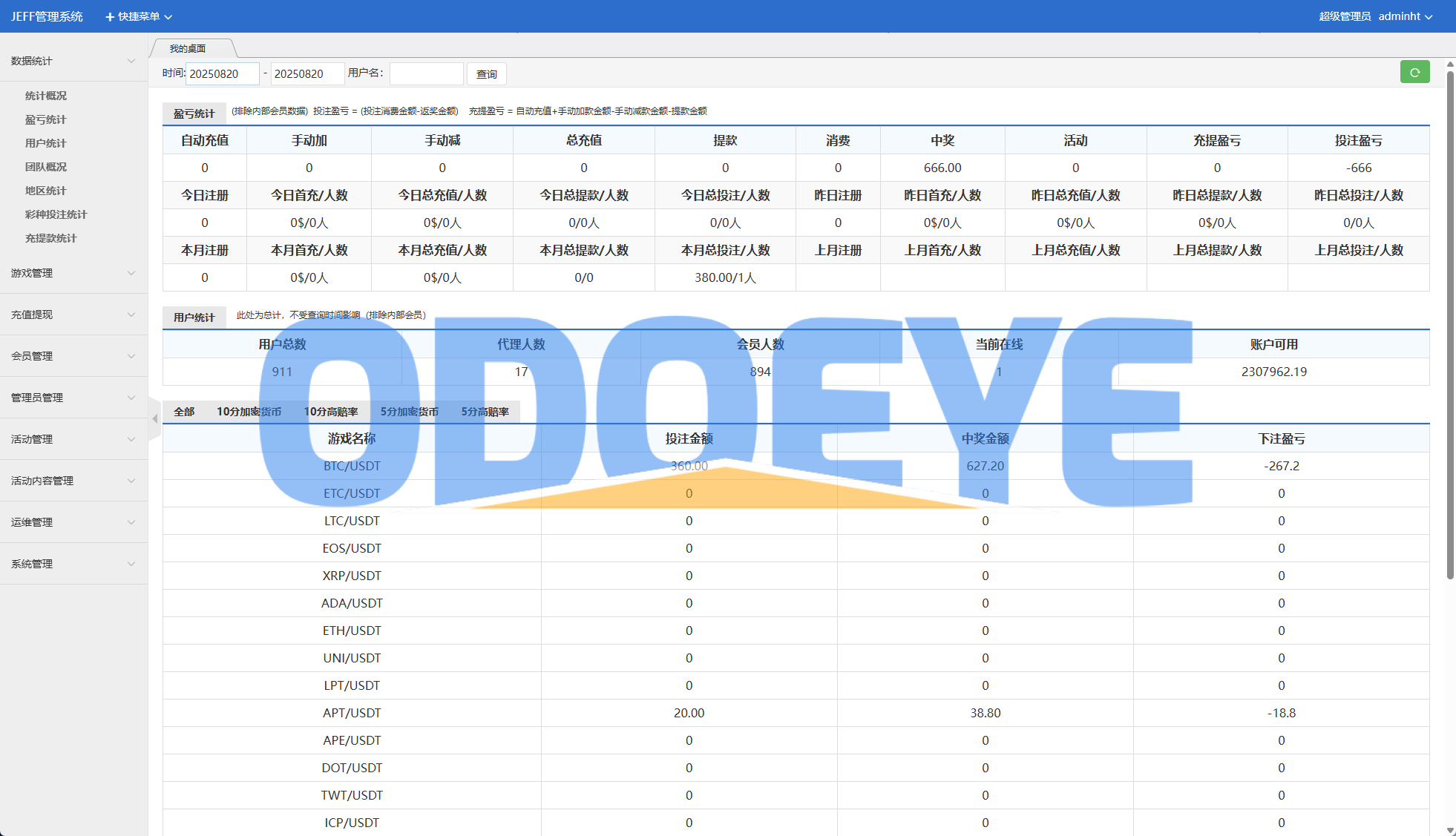The width and height of the screenshot is (1456, 836).
Task: Focus the 用户名 username input
Action: click(x=426, y=74)
